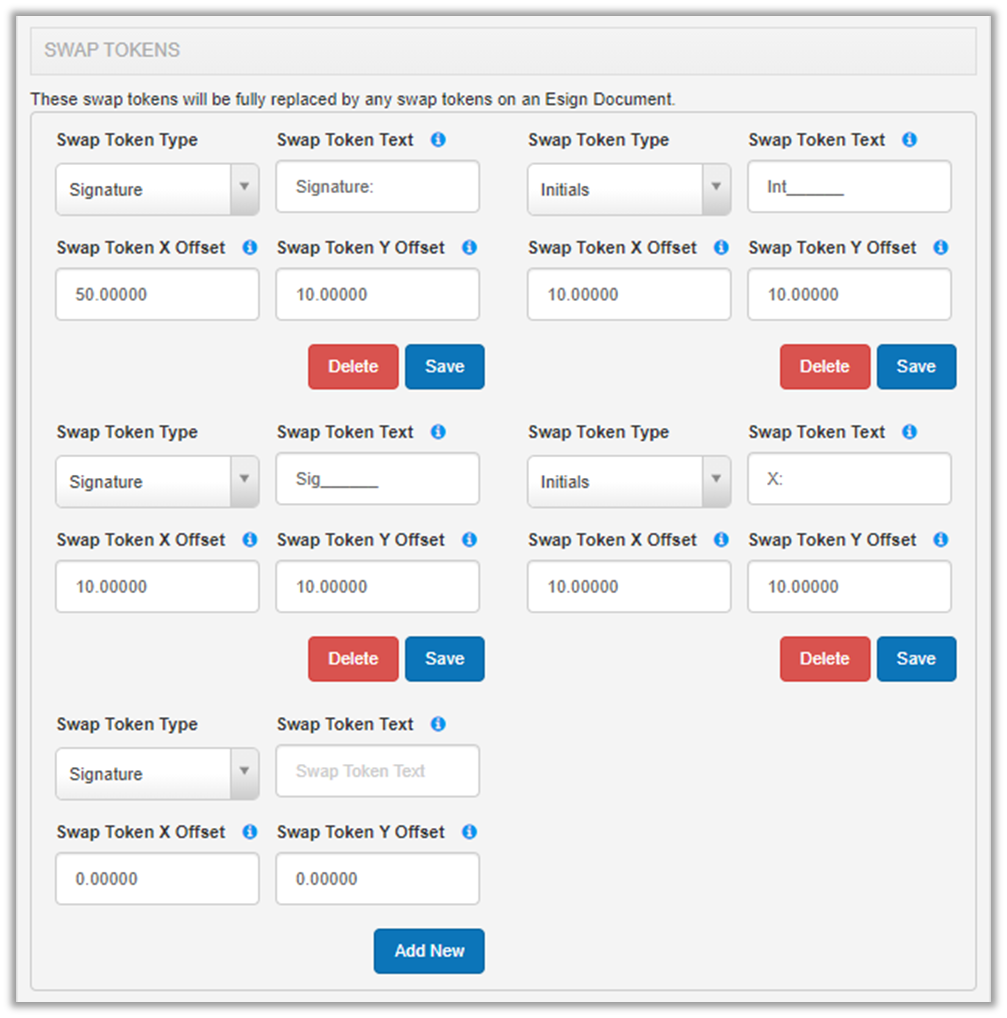The width and height of the screenshot is (1007, 1018).
Task: Focus the empty Swap Token Text placeholder field
Action: click(x=377, y=771)
